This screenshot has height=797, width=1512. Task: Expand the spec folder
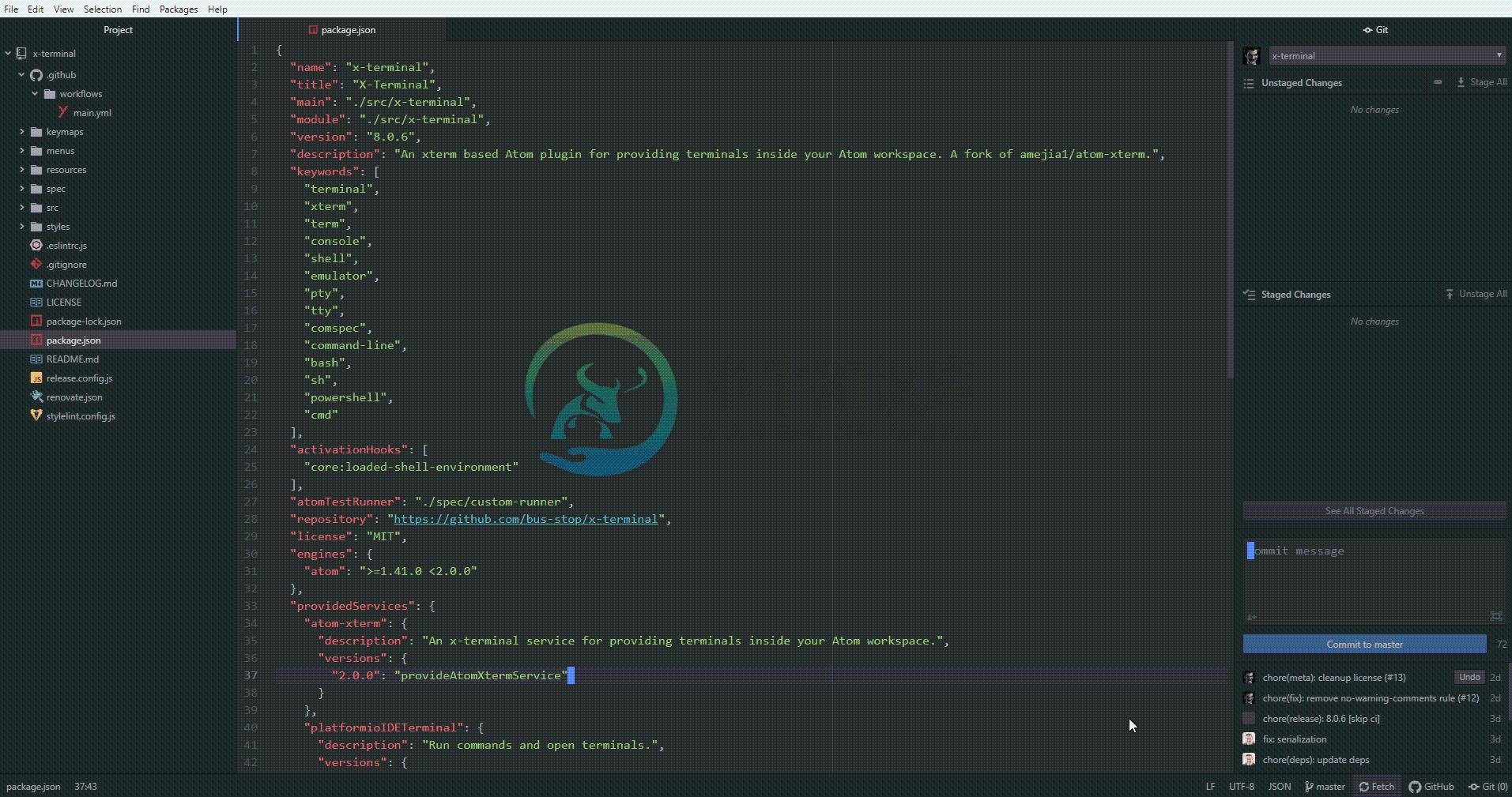click(21, 189)
